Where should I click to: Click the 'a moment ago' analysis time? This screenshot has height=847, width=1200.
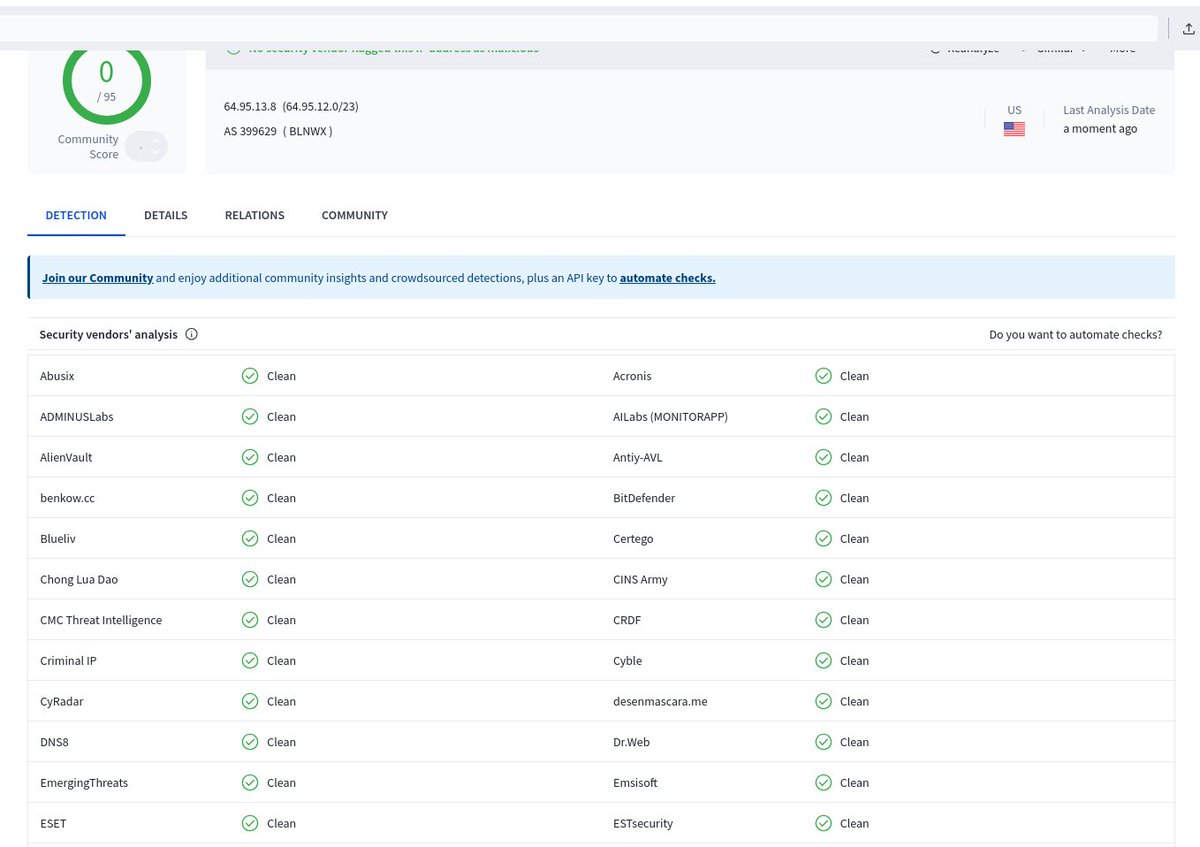click(1100, 129)
